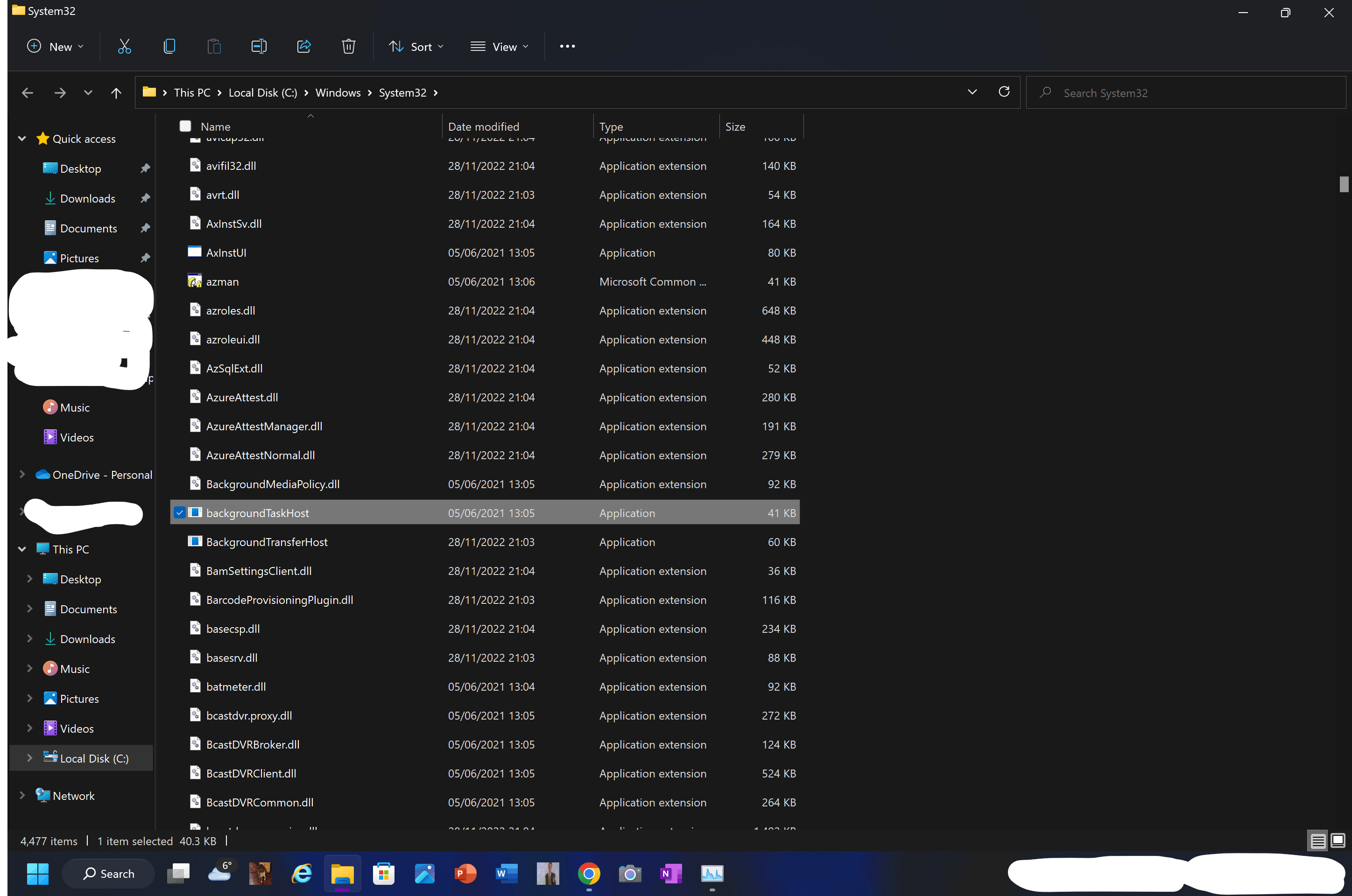1352x896 pixels.
Task: Tick the select-all checkbox beside Name
Action: point(185,126)
